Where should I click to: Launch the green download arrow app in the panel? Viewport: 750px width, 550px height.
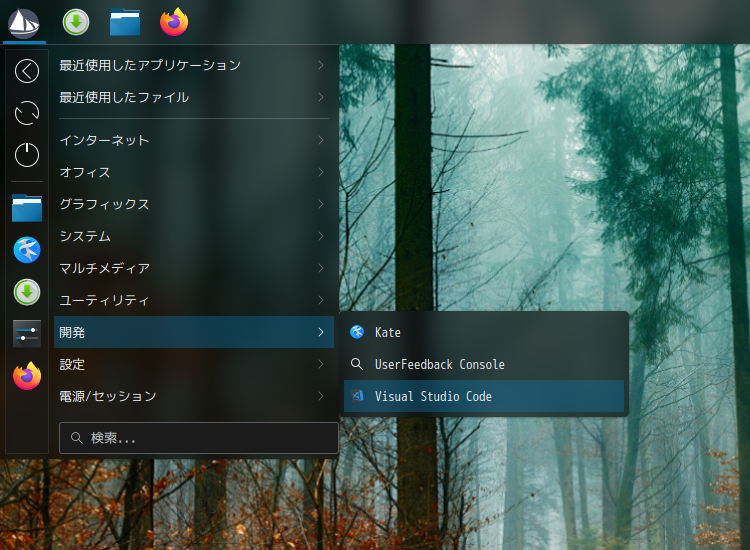pos(76,22)
